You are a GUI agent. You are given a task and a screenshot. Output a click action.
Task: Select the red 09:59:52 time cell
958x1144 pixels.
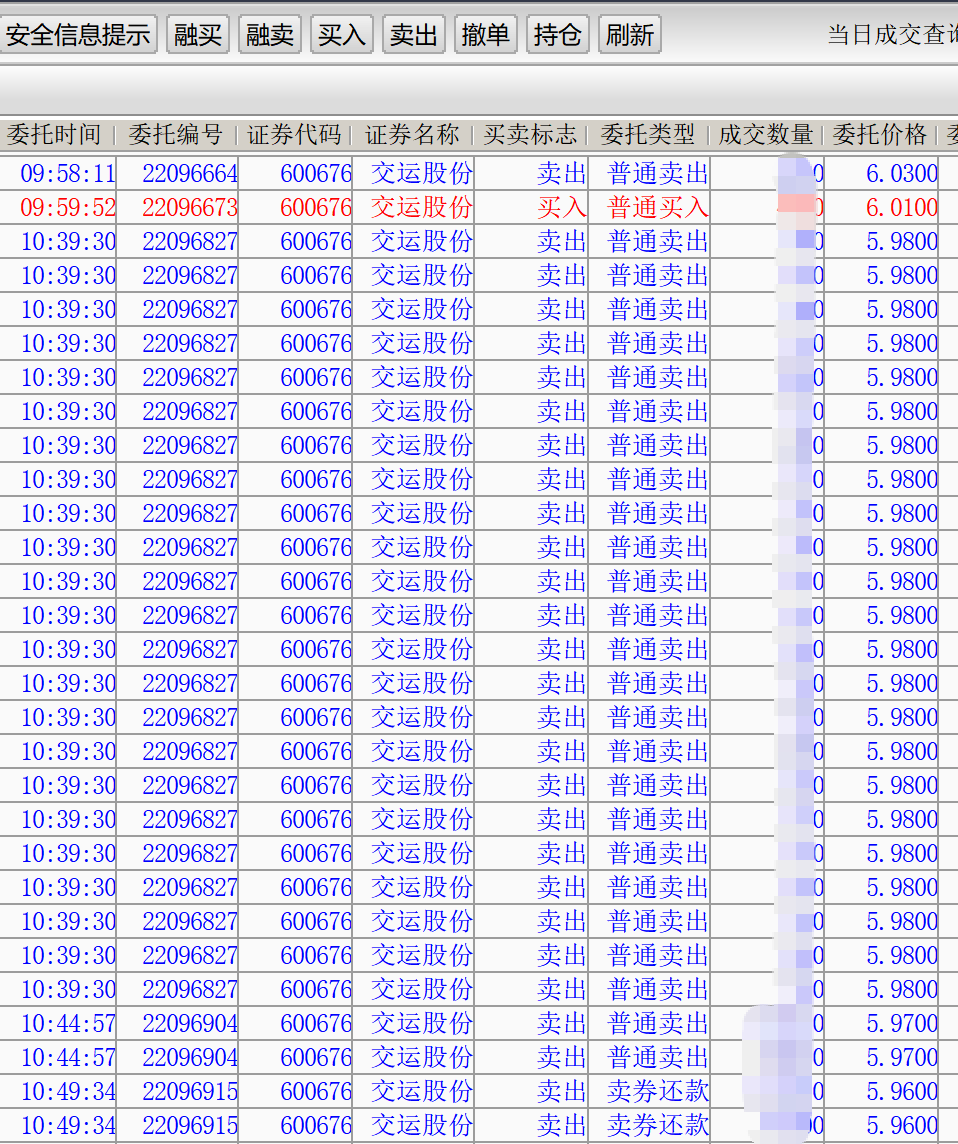point(68,208)
